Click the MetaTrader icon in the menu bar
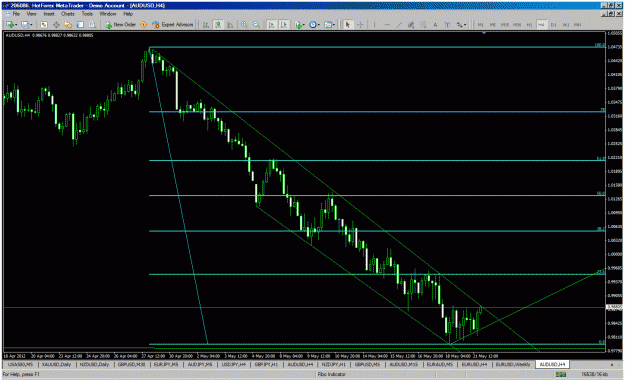625x380 pixels. click(6, 14)
